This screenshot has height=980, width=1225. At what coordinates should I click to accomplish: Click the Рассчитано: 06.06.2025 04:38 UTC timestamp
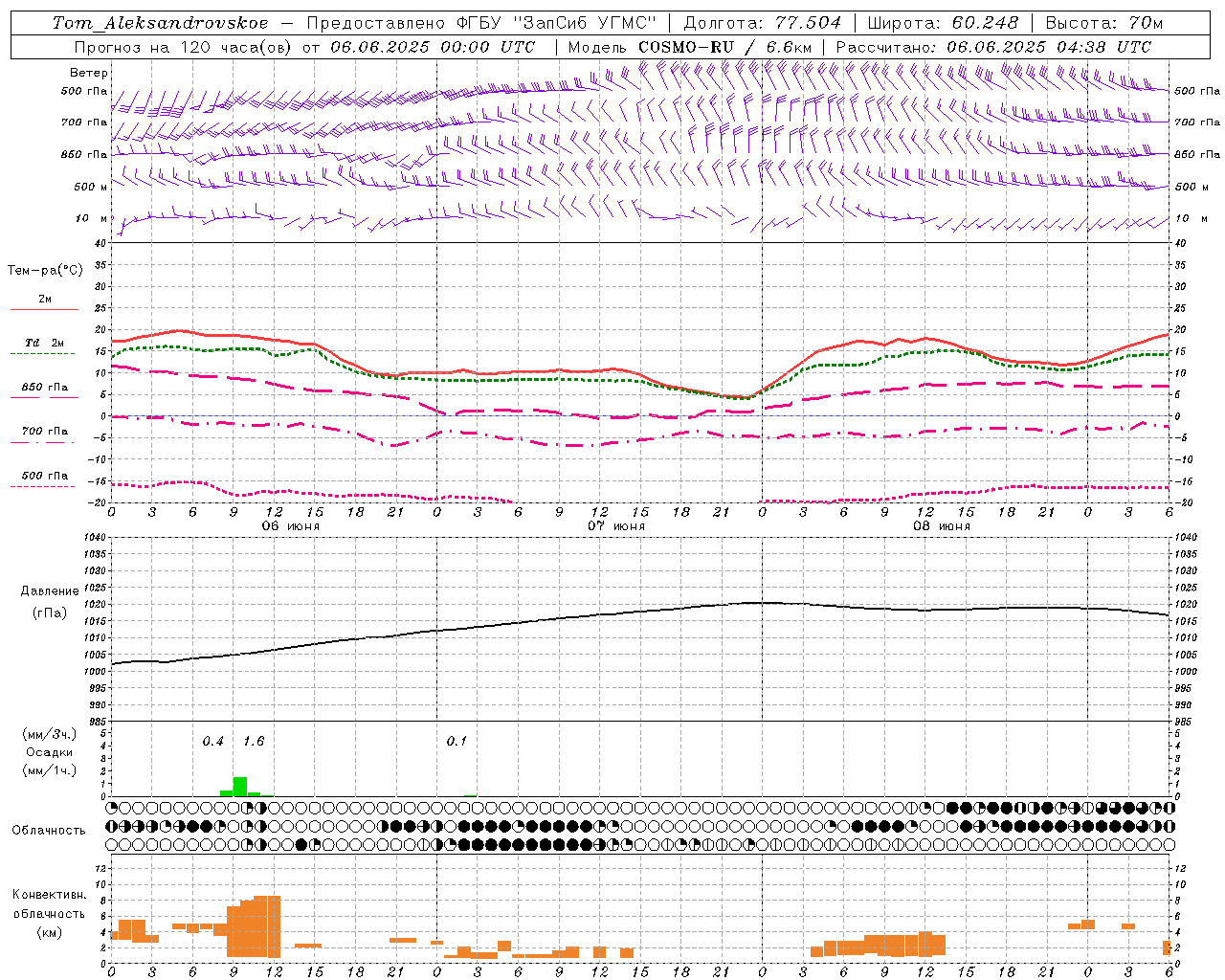(x=993, y=47)
